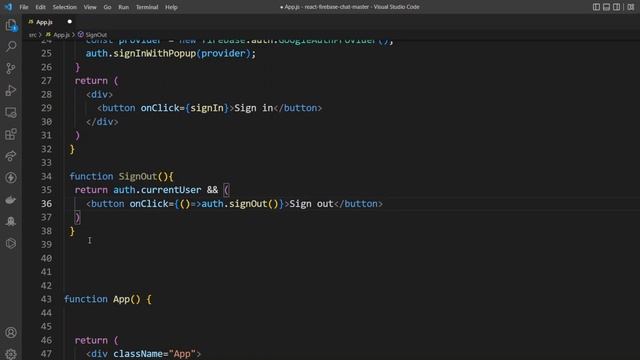Click line number 43 in gutter
This screenshot has height=360, width=640.
pos(47,299)
